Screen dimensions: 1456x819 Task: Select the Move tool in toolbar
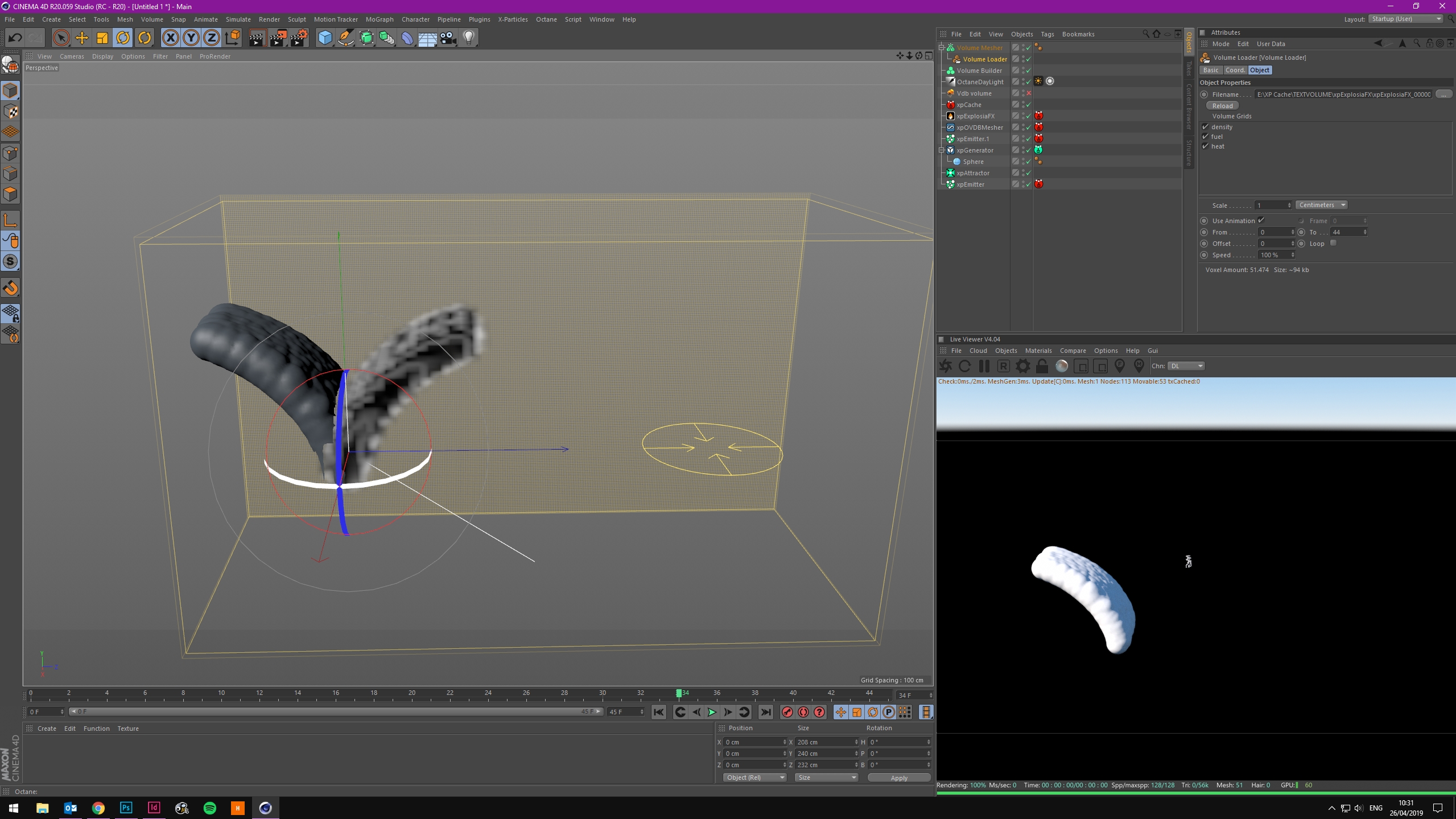[82, 38]
